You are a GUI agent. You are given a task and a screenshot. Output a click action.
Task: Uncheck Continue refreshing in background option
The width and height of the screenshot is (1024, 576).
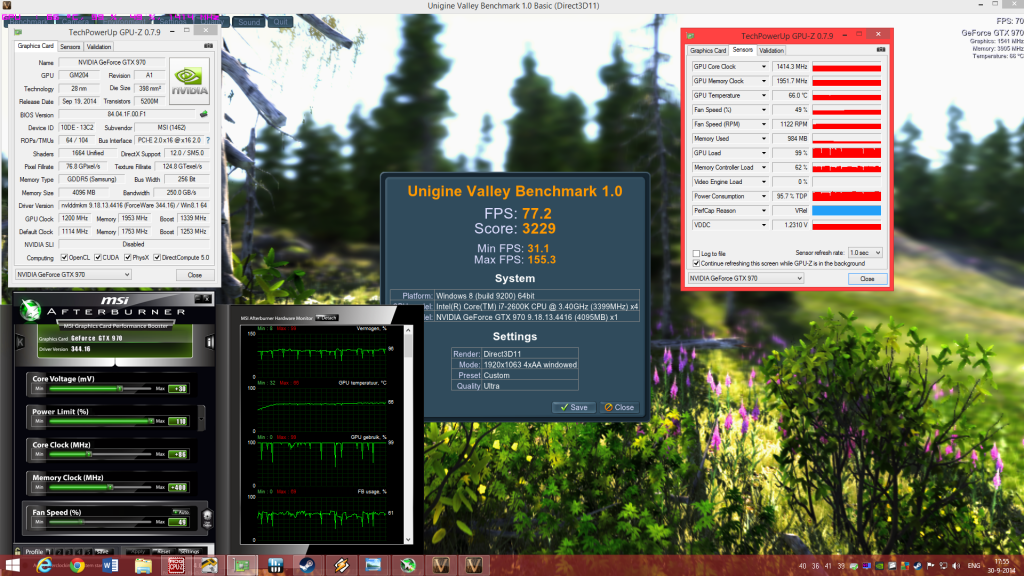pos(697,263)
